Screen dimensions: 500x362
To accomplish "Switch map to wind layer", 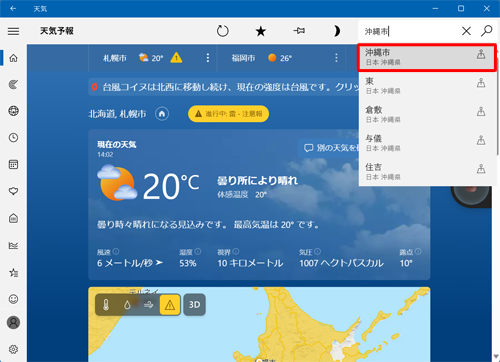I will coord(148,305).
